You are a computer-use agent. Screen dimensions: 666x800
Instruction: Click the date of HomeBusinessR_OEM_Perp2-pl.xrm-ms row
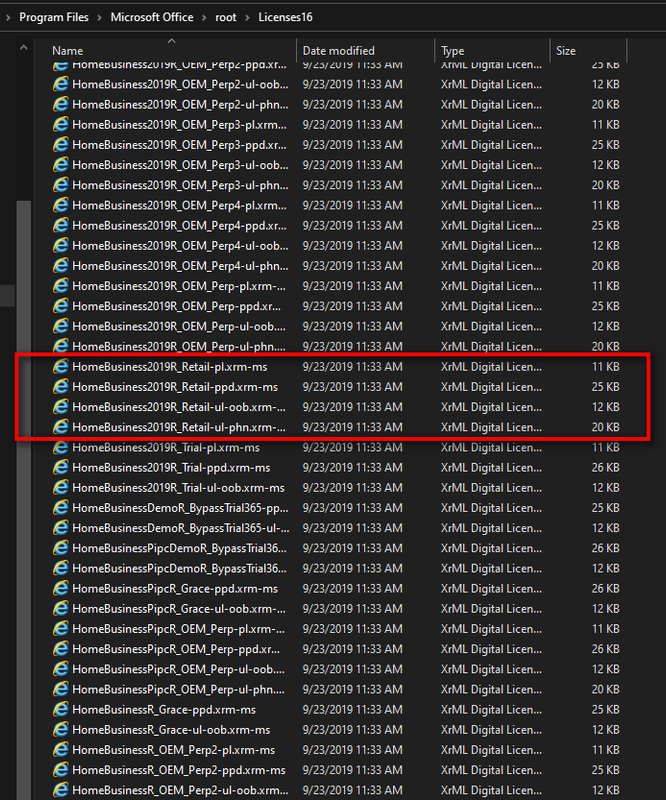point(352,750)
